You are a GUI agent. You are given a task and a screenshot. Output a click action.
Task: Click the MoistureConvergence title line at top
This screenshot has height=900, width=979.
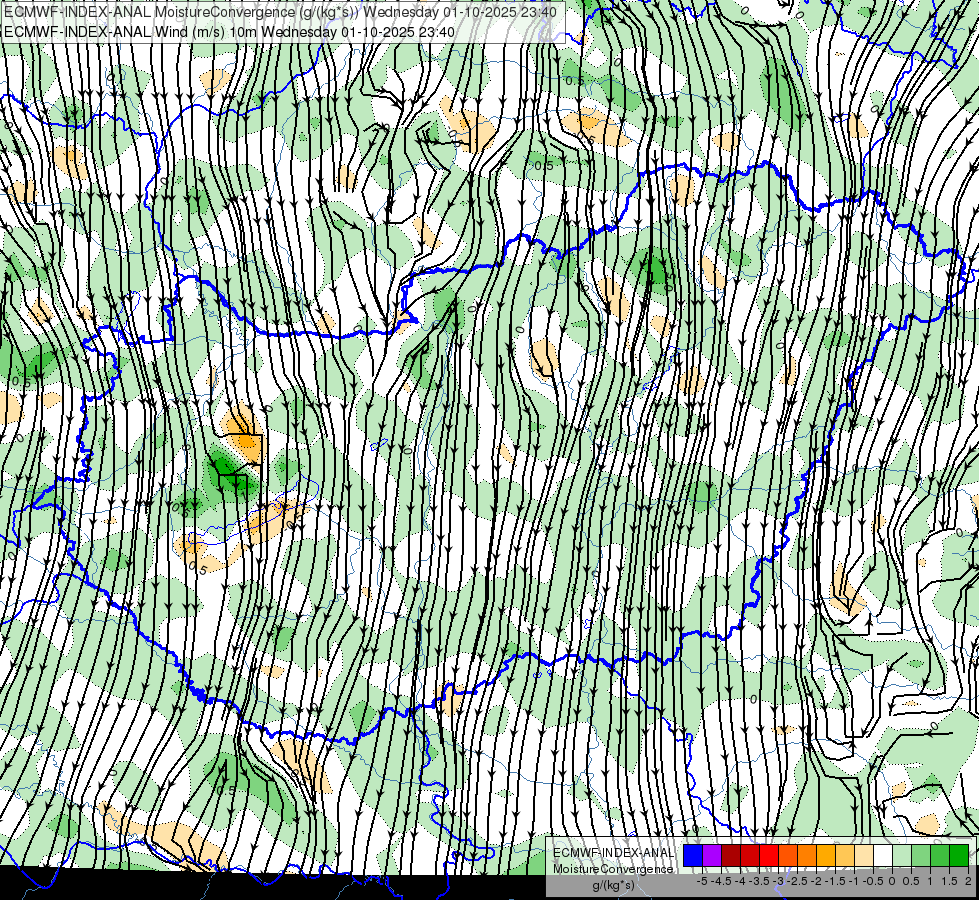pyautogui.click(x=280, y=12)
